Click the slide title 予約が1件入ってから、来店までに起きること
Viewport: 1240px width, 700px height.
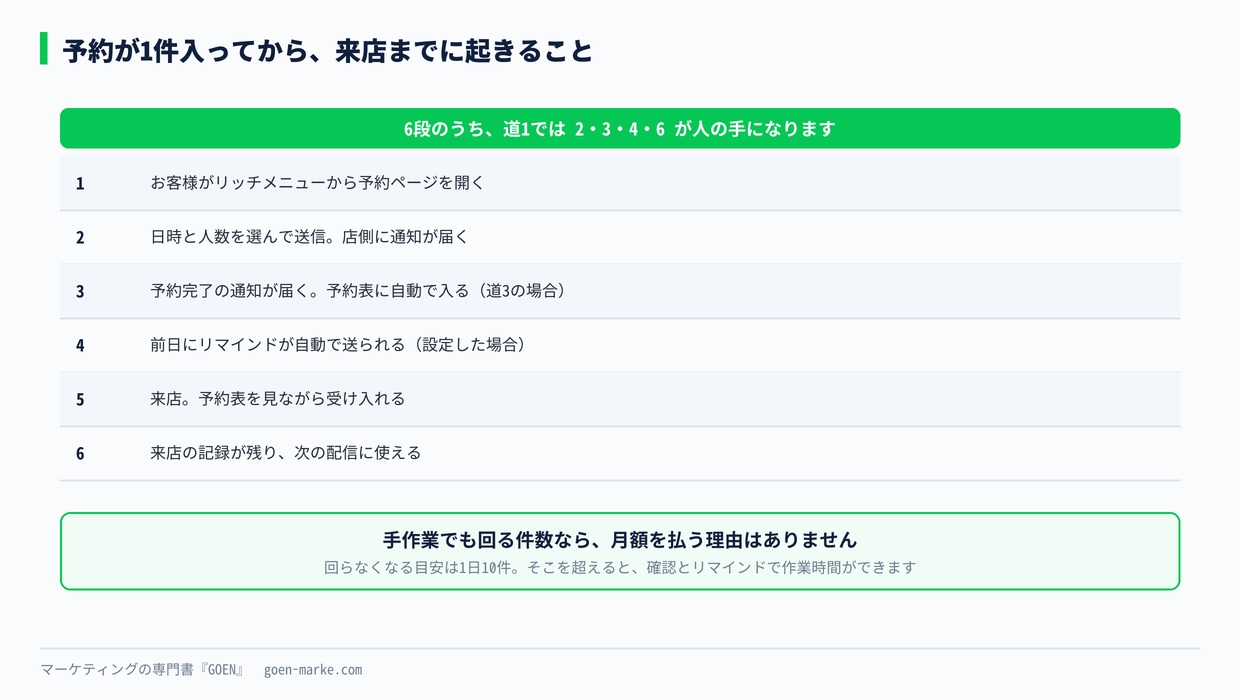(328, 50)
